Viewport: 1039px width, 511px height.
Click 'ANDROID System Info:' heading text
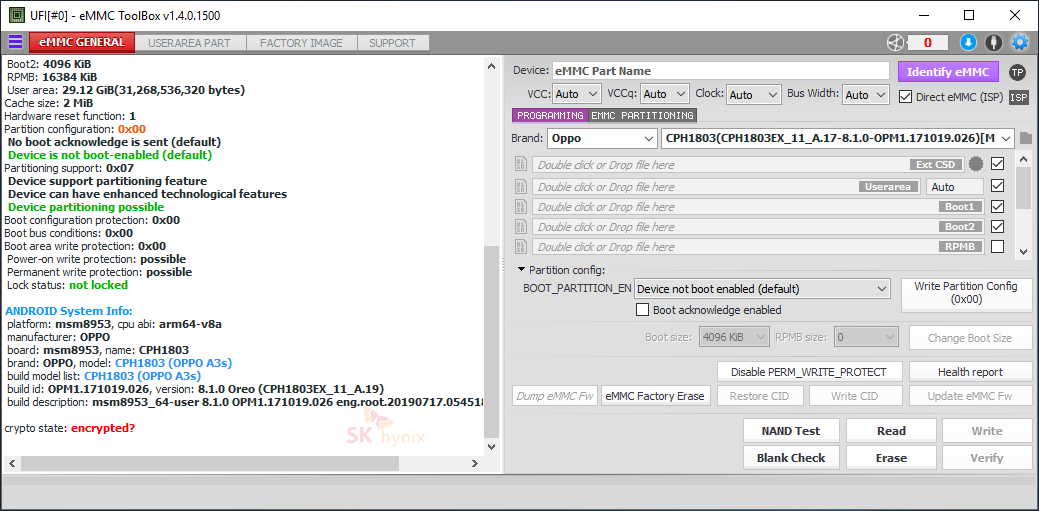[x=69, y=311]
